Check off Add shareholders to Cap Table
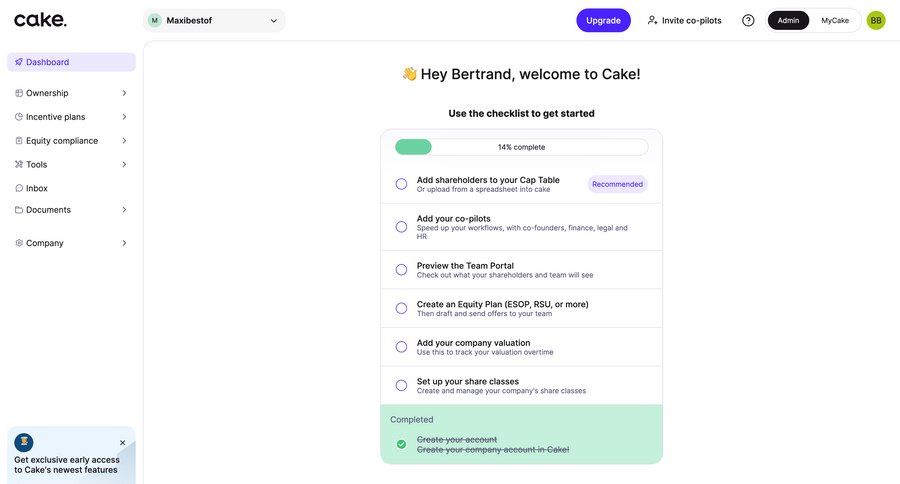The image size is (900, 484). point(401,184)
